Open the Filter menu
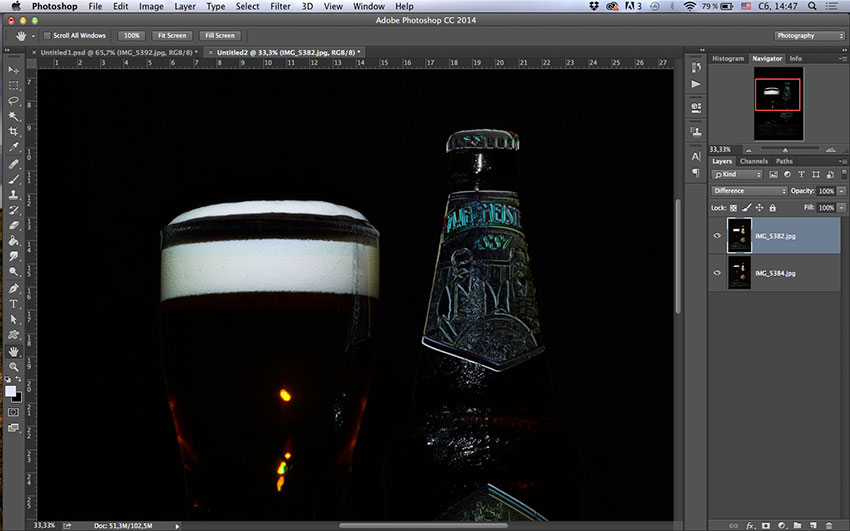Screen dimensions: 850x531 coord(280,7)
